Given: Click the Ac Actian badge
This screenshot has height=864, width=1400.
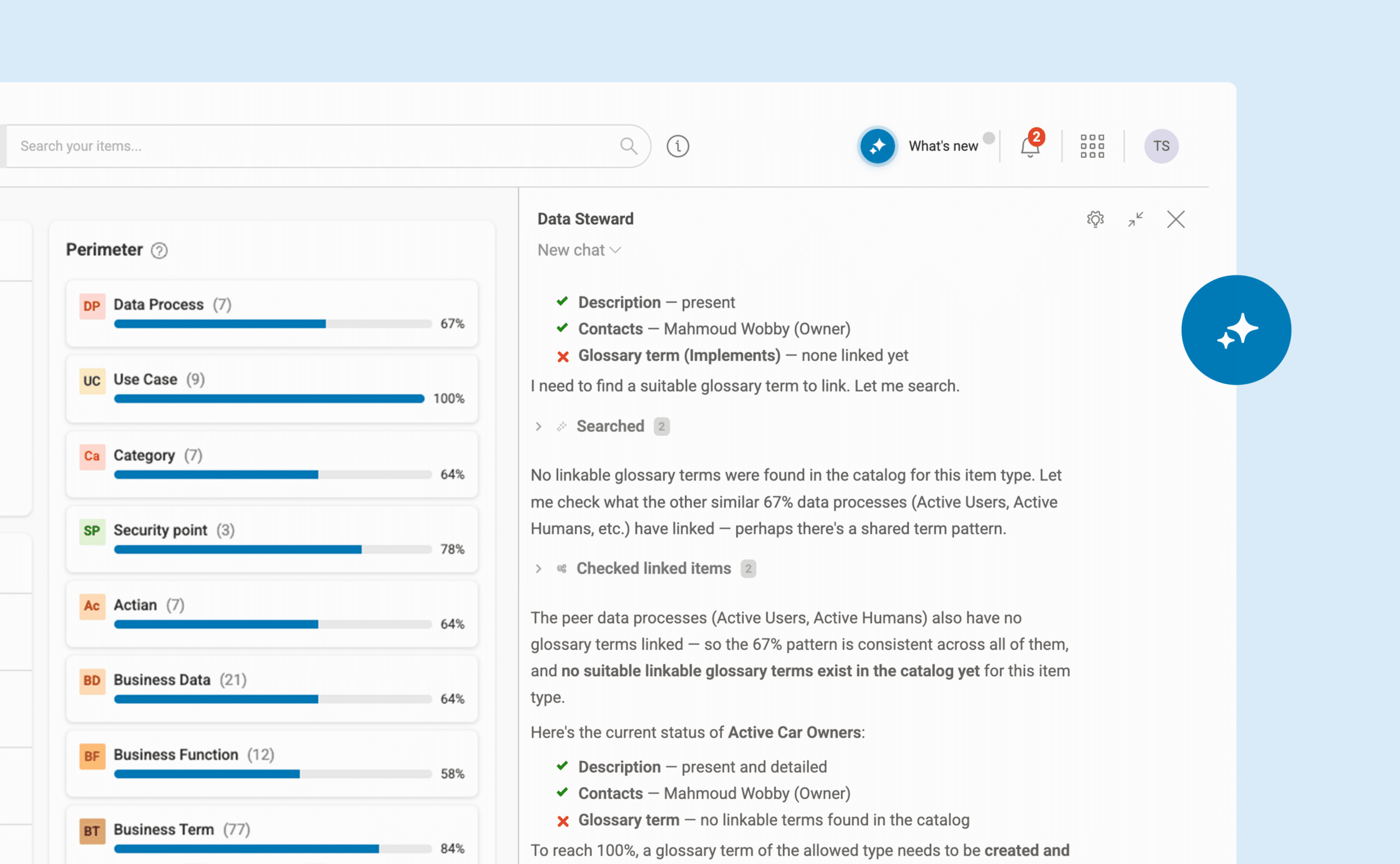Looking at the screenshot, I should coord(92,606).
